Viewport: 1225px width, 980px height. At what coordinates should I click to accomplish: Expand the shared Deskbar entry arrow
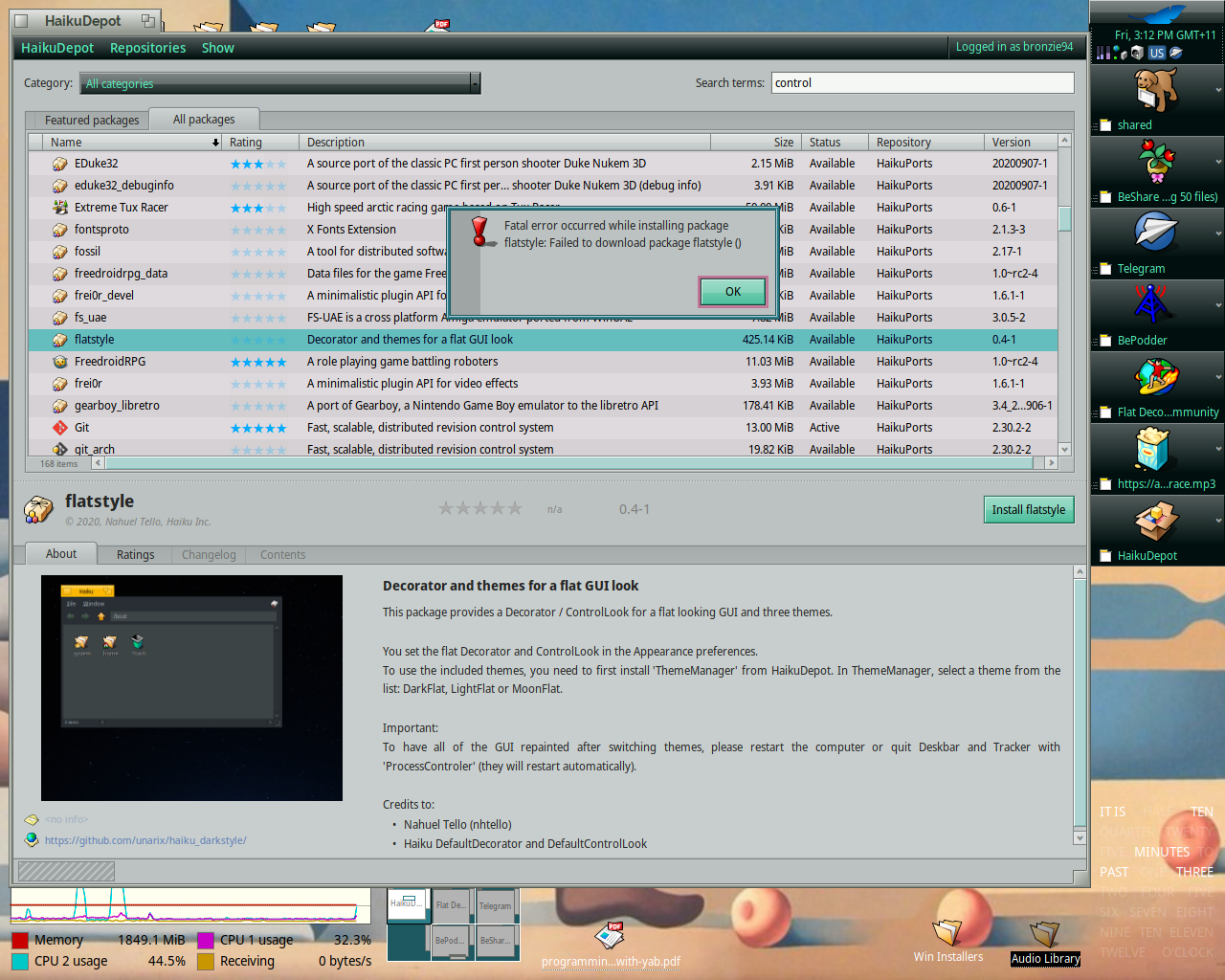pyautogui.click(x=1218, y=90)
